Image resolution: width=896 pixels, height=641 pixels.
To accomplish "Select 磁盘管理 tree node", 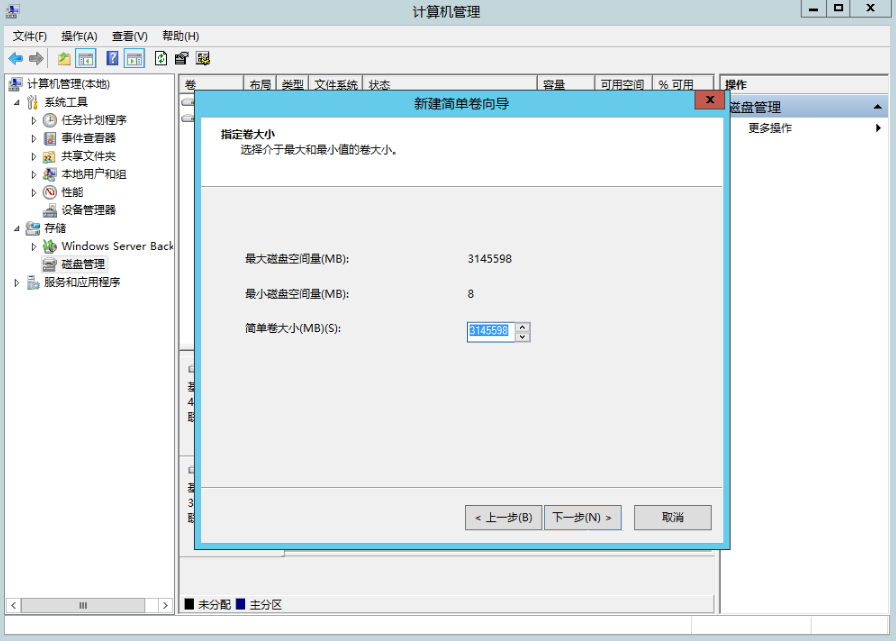I will point(83,264).
